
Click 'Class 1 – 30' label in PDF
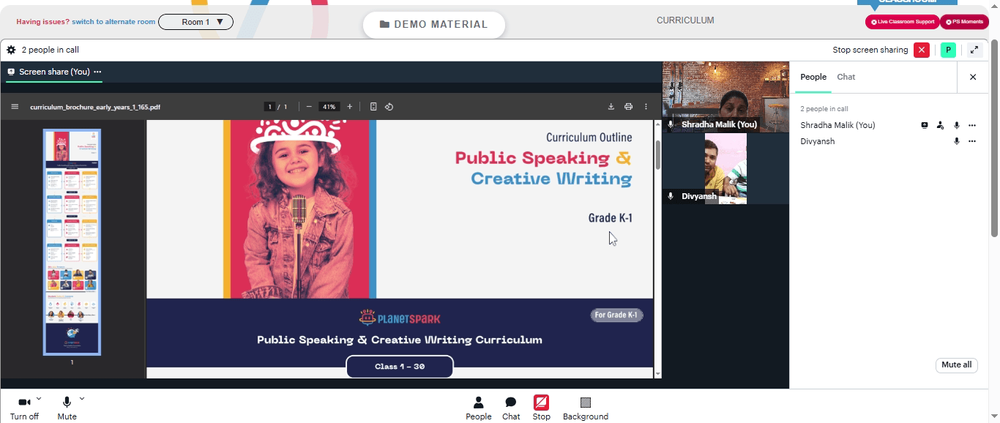399,367
